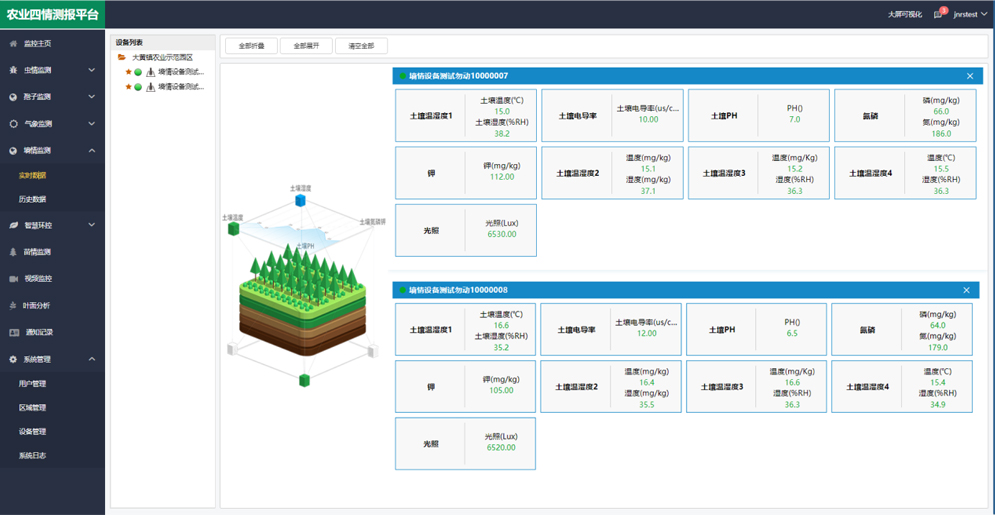Viewport: 995px width, 515px height.
Task: Click the soil block 3D illustration
Action: (x=303, y=301)
